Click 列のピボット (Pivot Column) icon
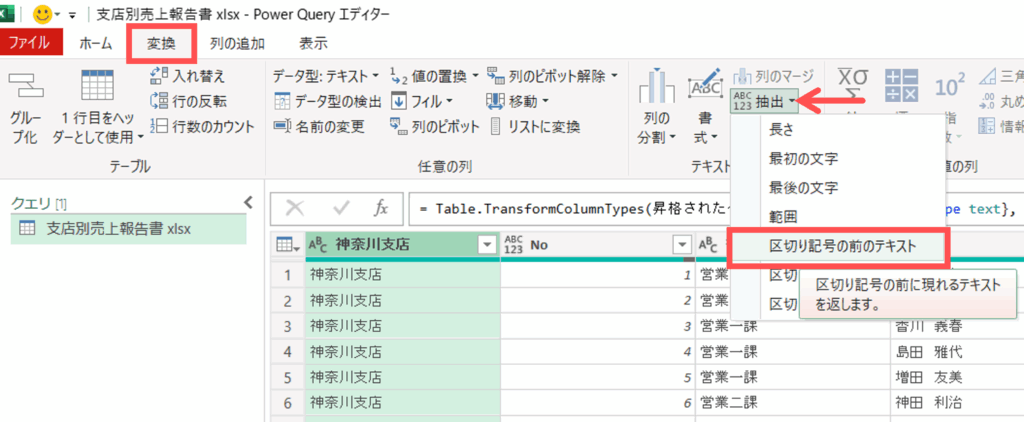The height and width of the screenshot is (422, 1024). pyautogui.click(x=397, y=126)
